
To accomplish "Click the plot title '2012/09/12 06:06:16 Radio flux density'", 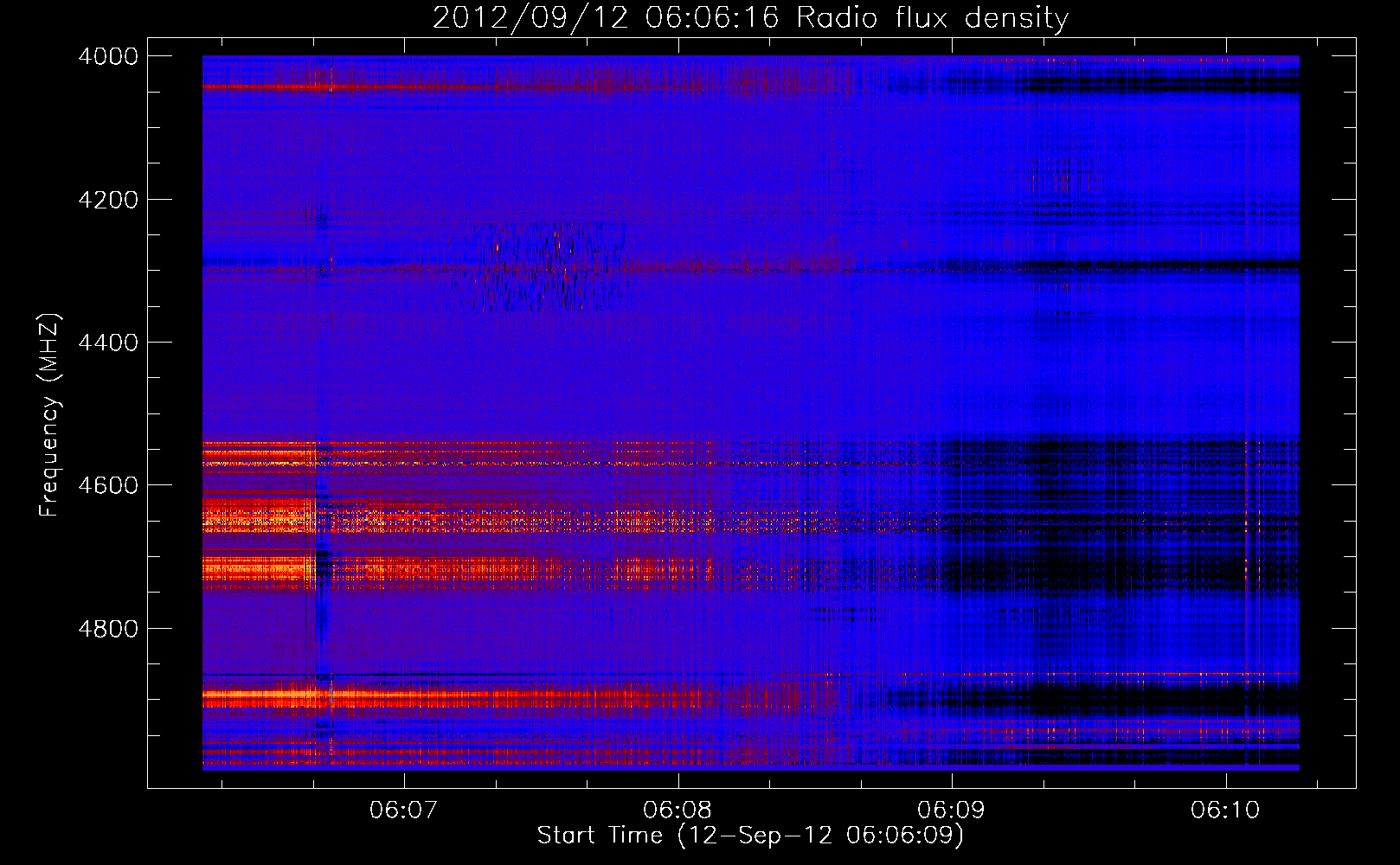I will click(x=750, y=18).
